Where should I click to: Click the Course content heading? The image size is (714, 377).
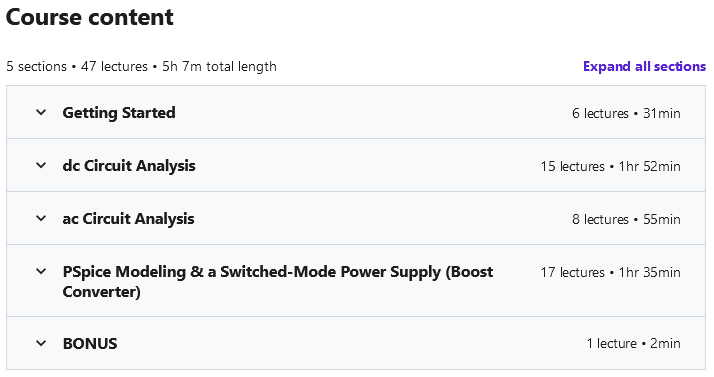click(90, 17)
